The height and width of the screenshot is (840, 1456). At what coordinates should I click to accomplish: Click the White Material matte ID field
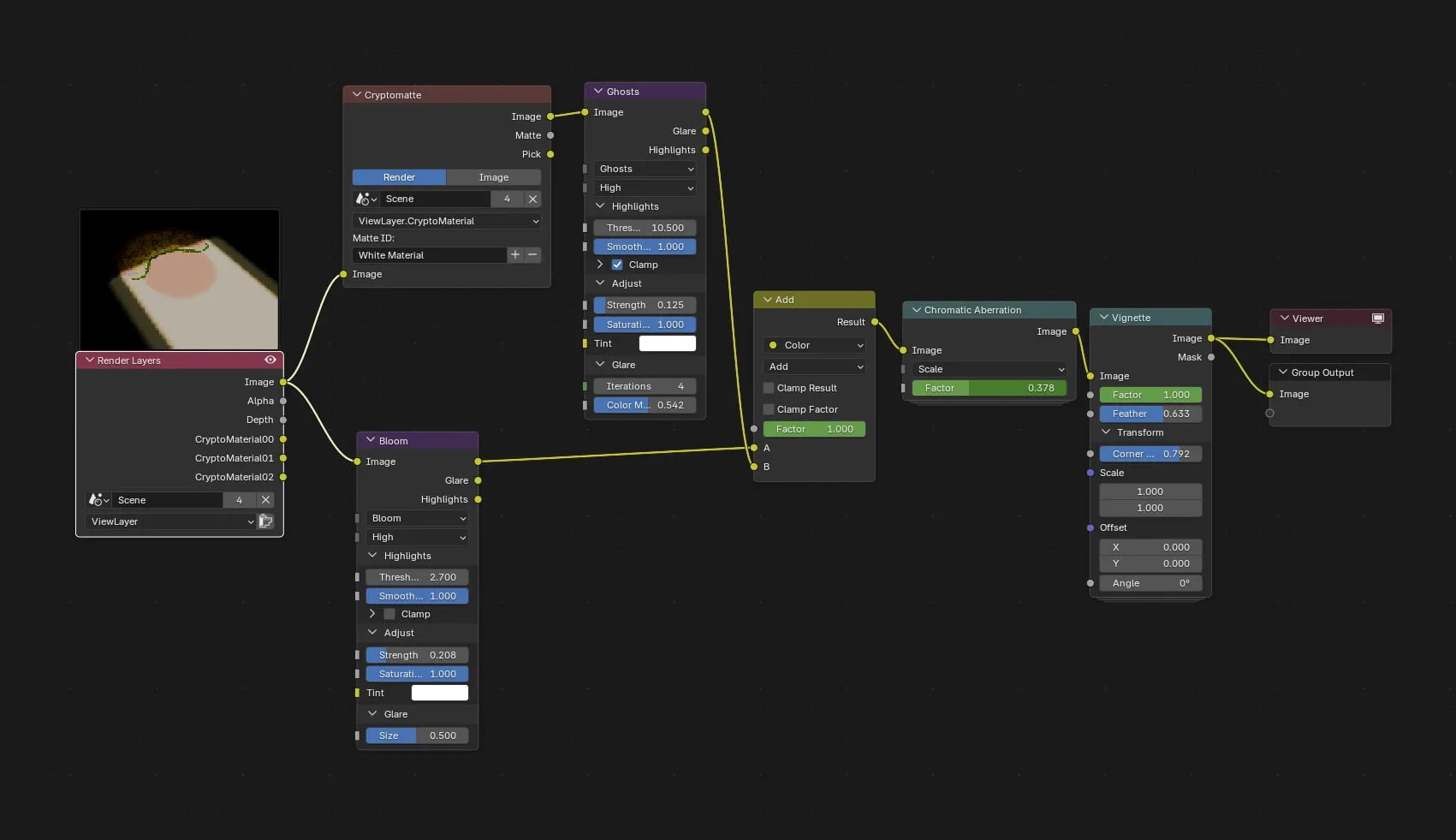point(429,255)
